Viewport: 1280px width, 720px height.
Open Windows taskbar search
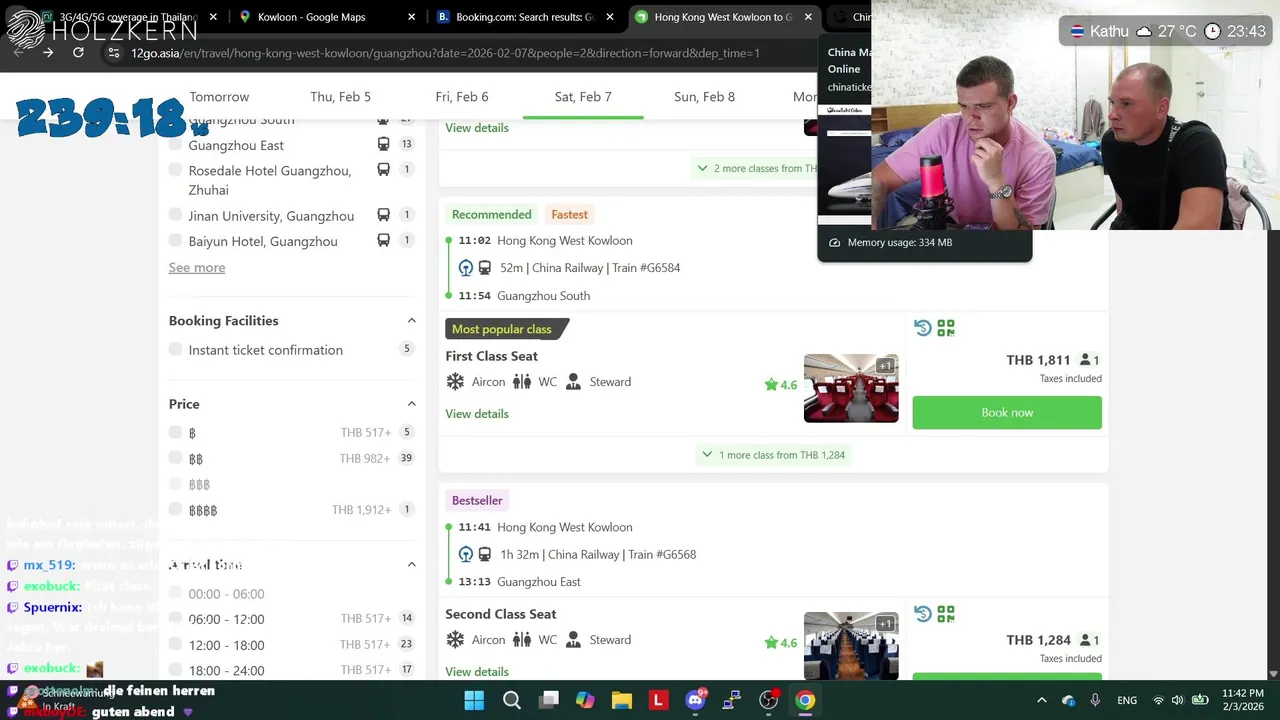(x=511, y=700)
